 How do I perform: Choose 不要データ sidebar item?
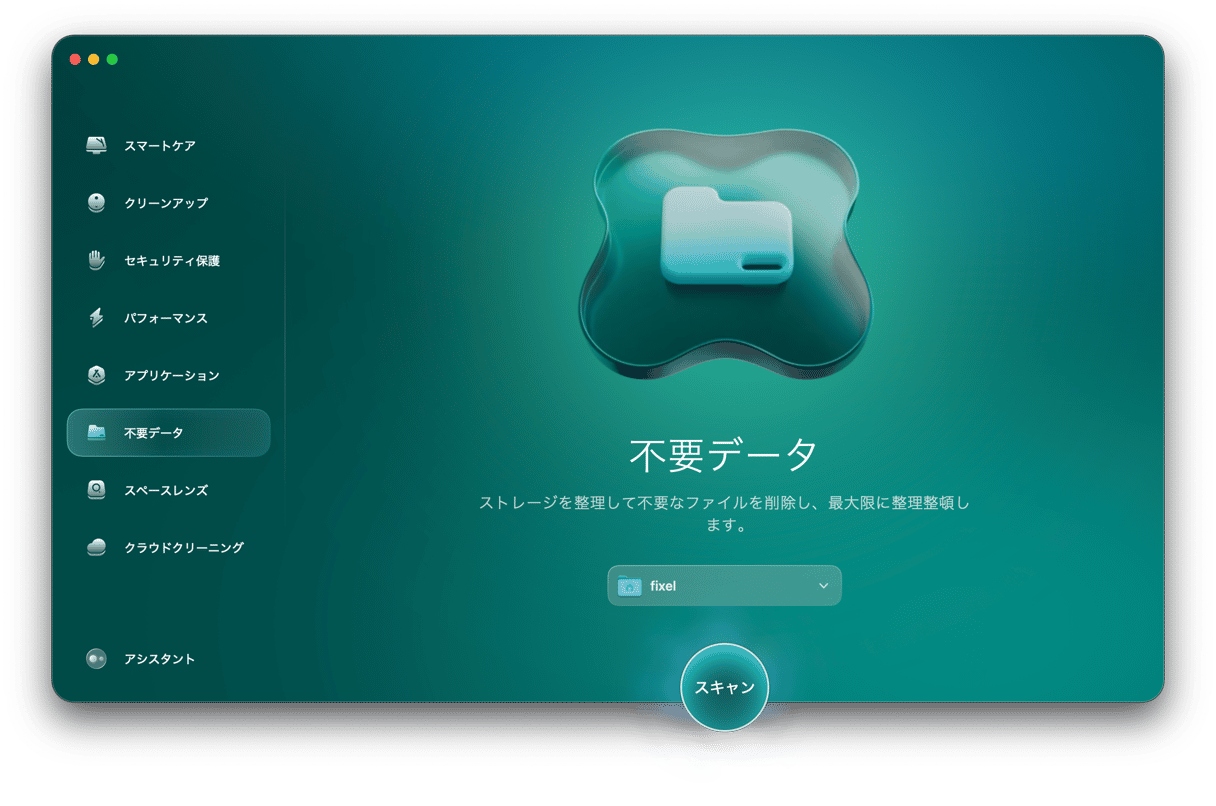click(x=168, y=433)
